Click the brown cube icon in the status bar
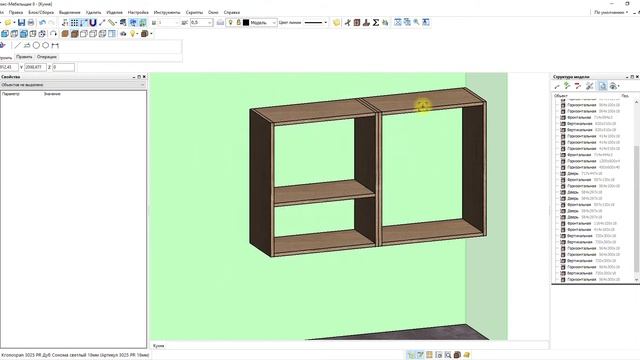This screenshot has width=640, height=360. (x=457, y=355)
